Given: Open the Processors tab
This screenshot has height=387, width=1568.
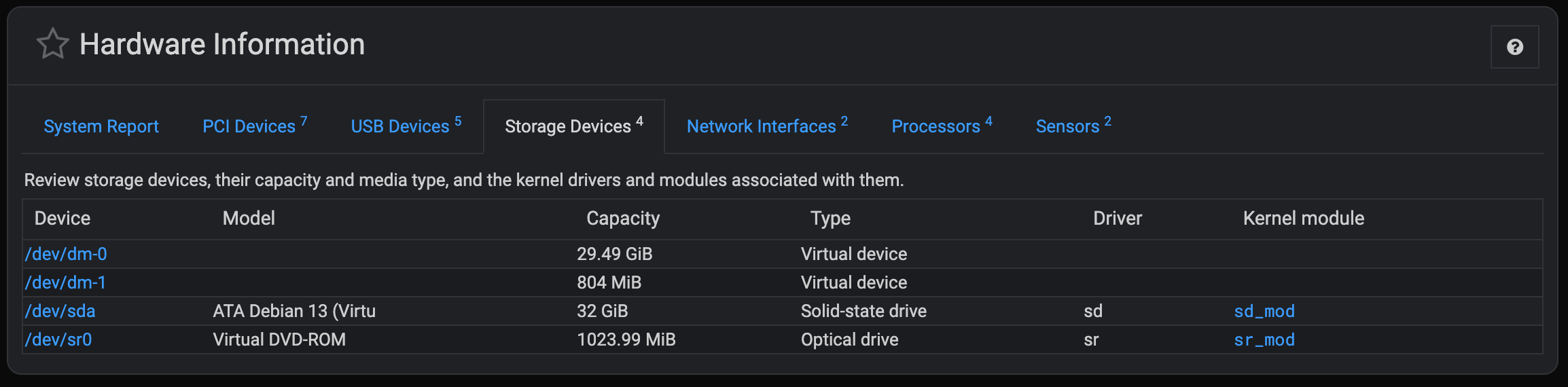Looking at the screenshot, I should [x=942, y=126].
